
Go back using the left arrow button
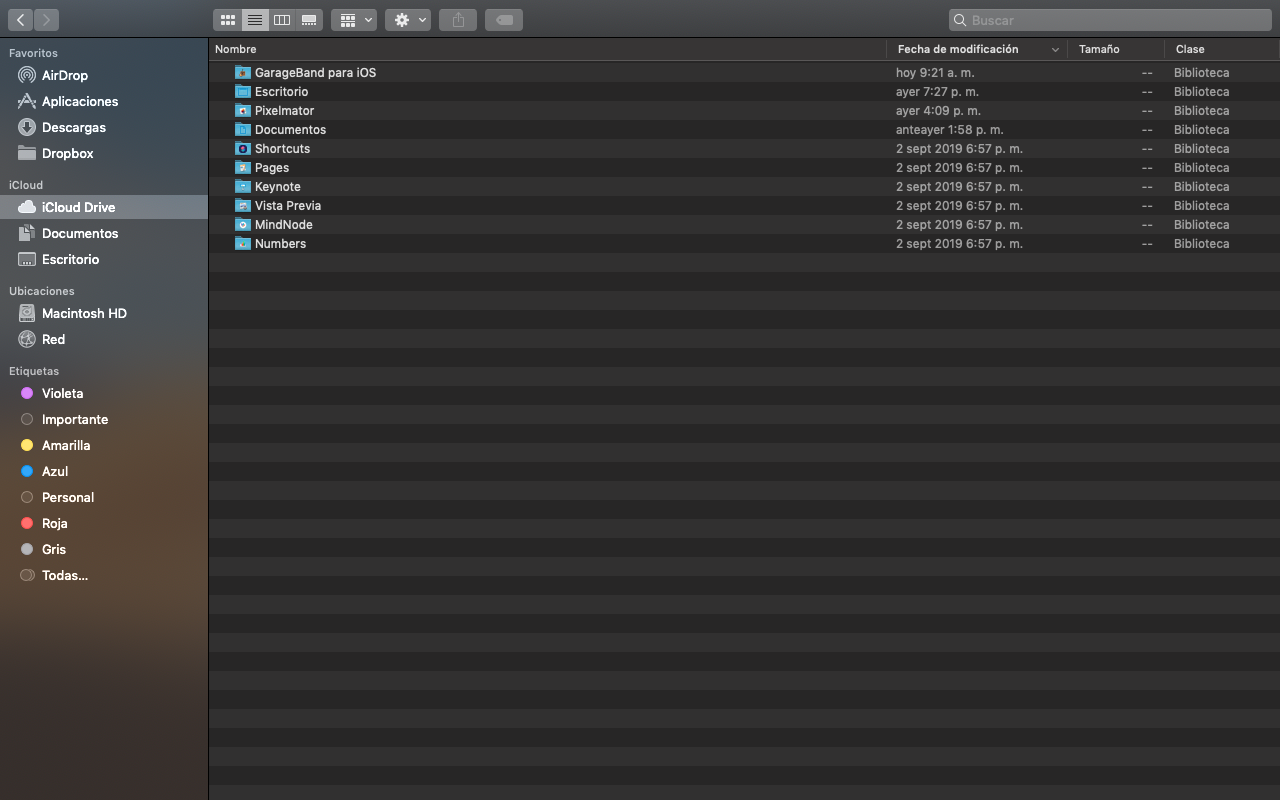pyautogui.click(x=20, y=20)
